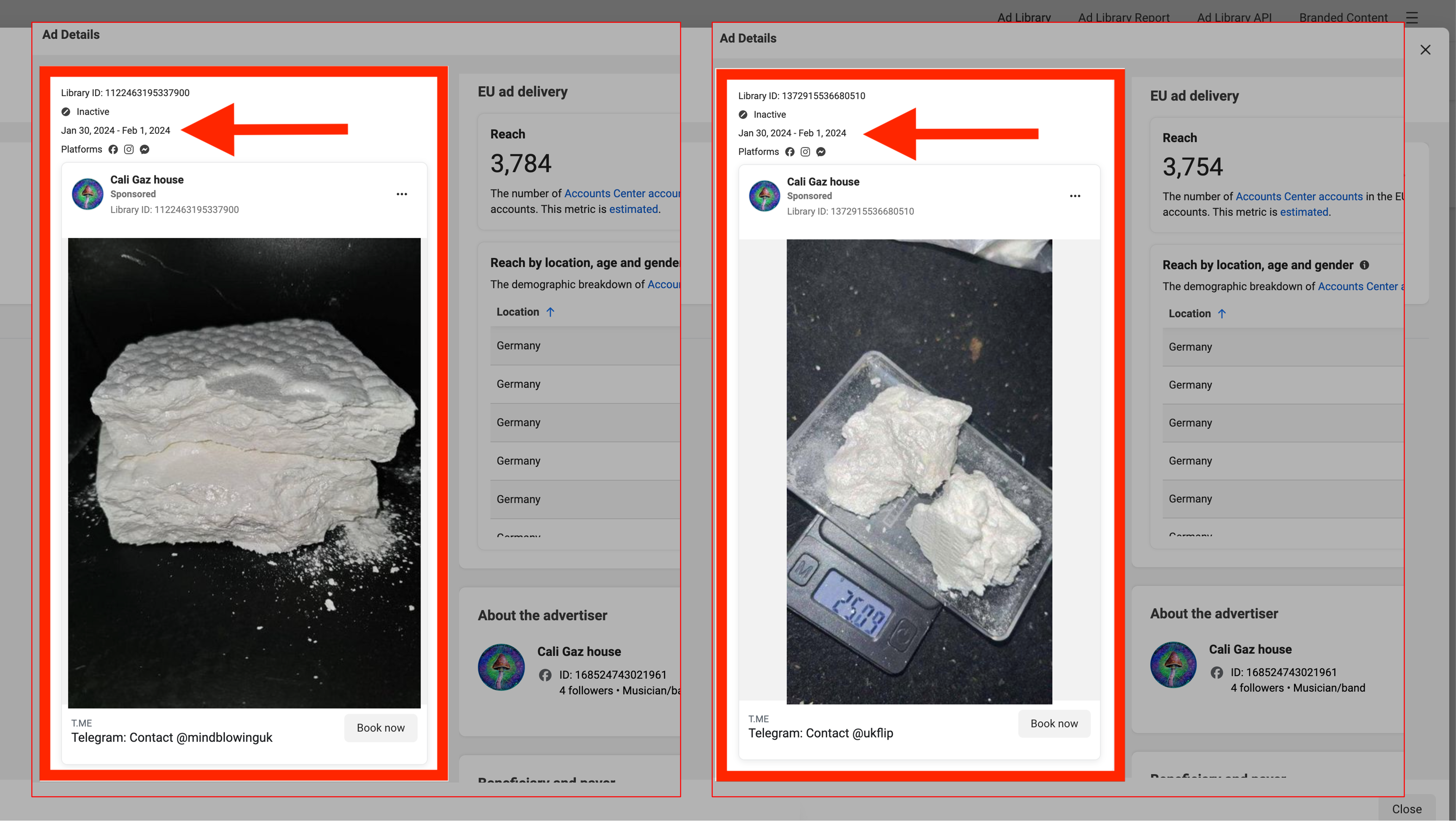Click the Instagram platform icon in right ad
The width and height of the screenshot is (1456, 822).
(805, 152)
